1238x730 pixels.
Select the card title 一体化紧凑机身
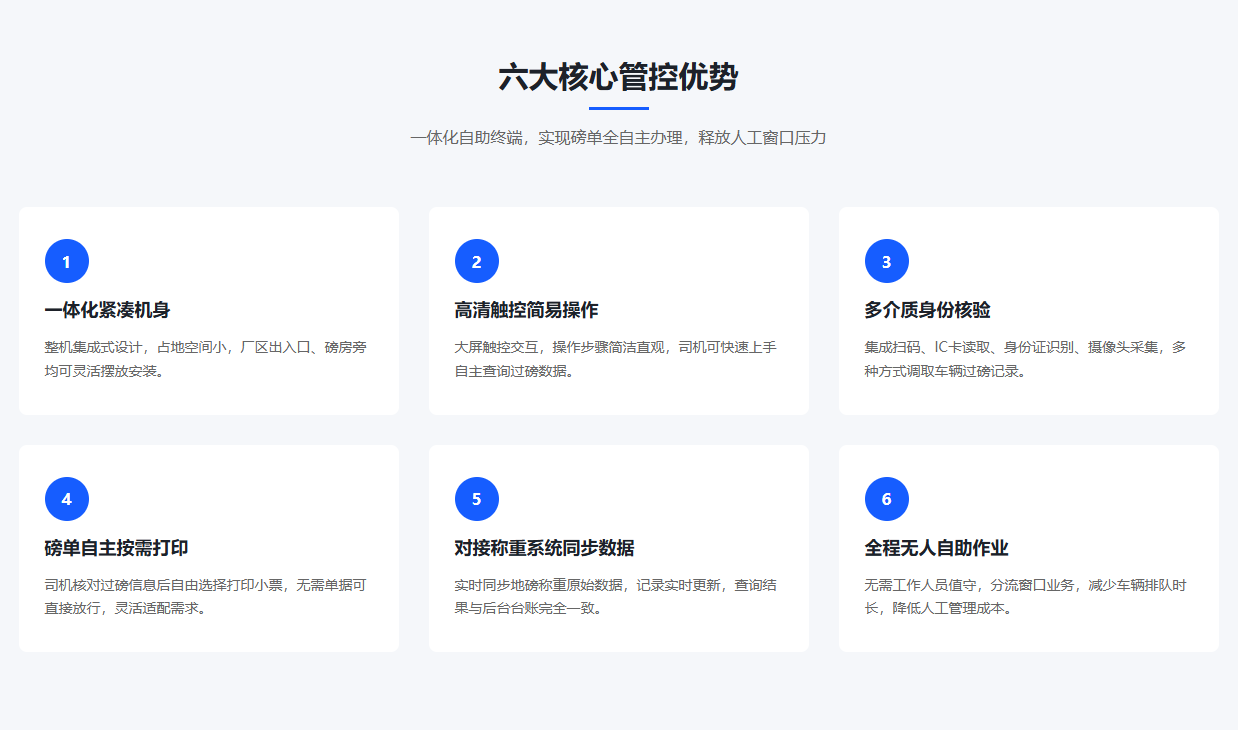coord(108,310)
